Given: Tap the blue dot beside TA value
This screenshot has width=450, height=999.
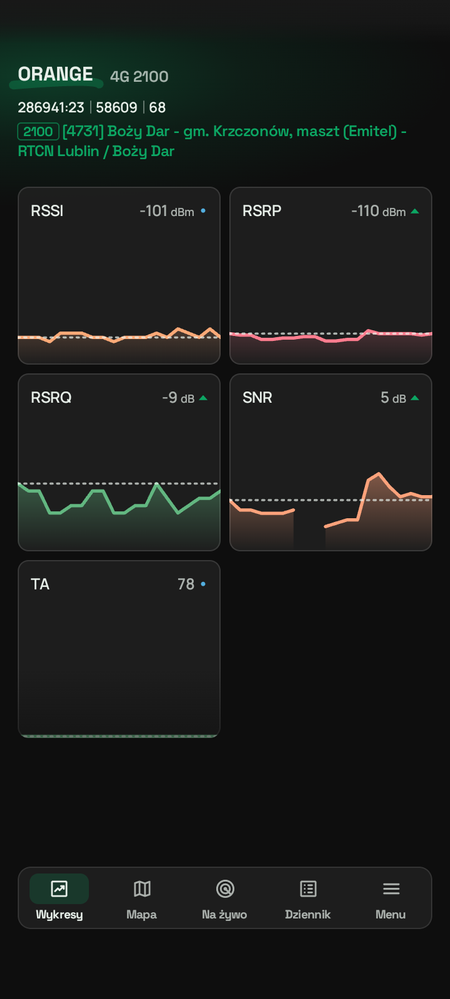Looking at the screenshot, I should pyautogui.click(x=203, y=584).
